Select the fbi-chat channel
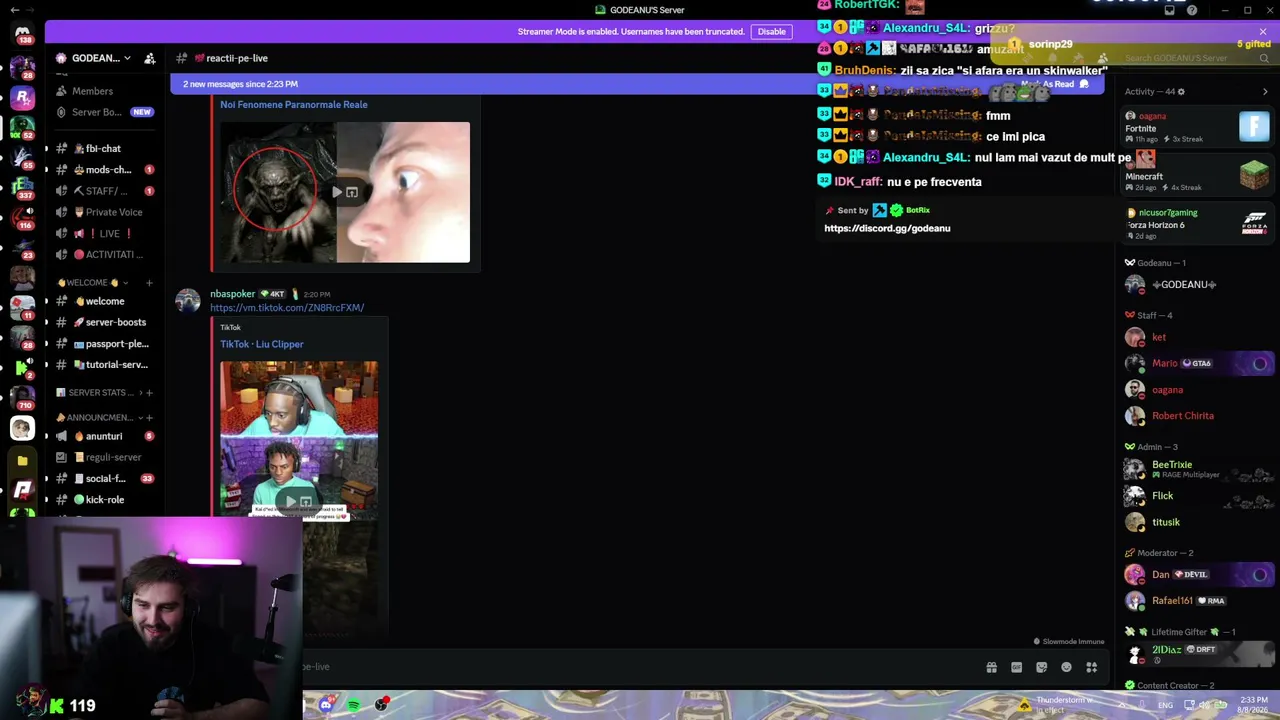1280x720 pixels. tap(105, 149)
